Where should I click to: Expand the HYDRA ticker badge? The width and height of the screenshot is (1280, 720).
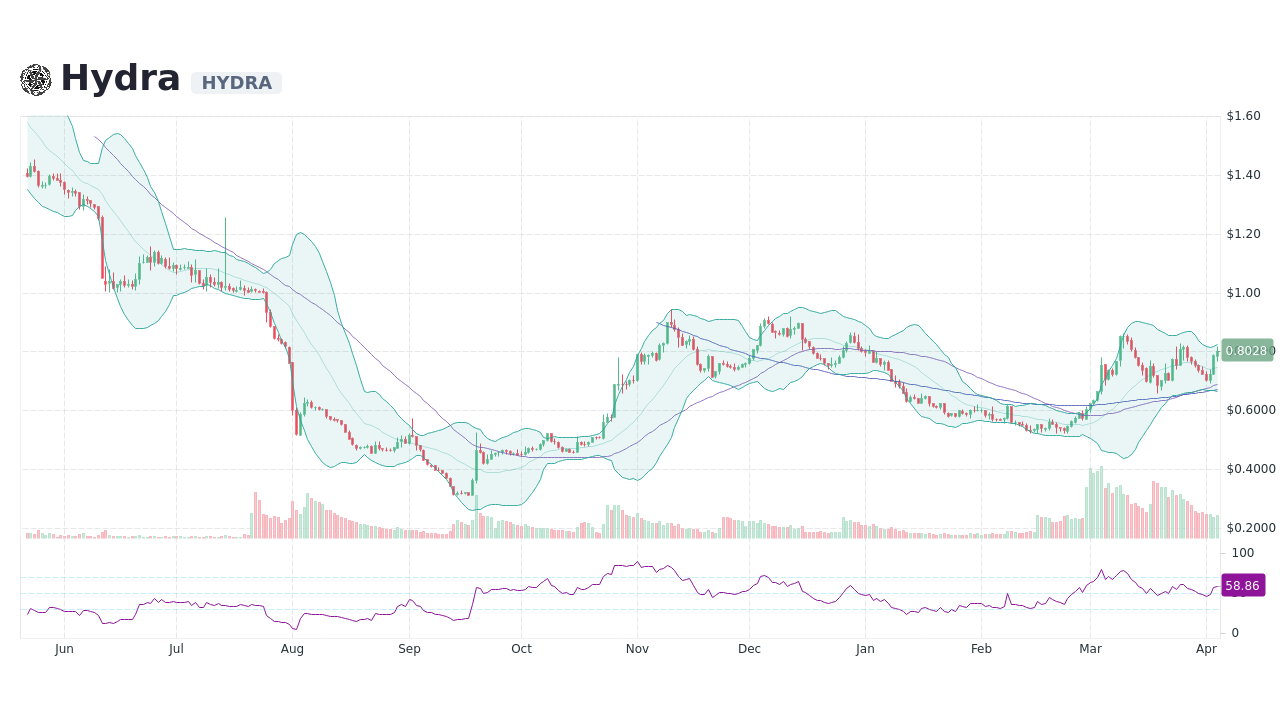[x=236, y=83]
